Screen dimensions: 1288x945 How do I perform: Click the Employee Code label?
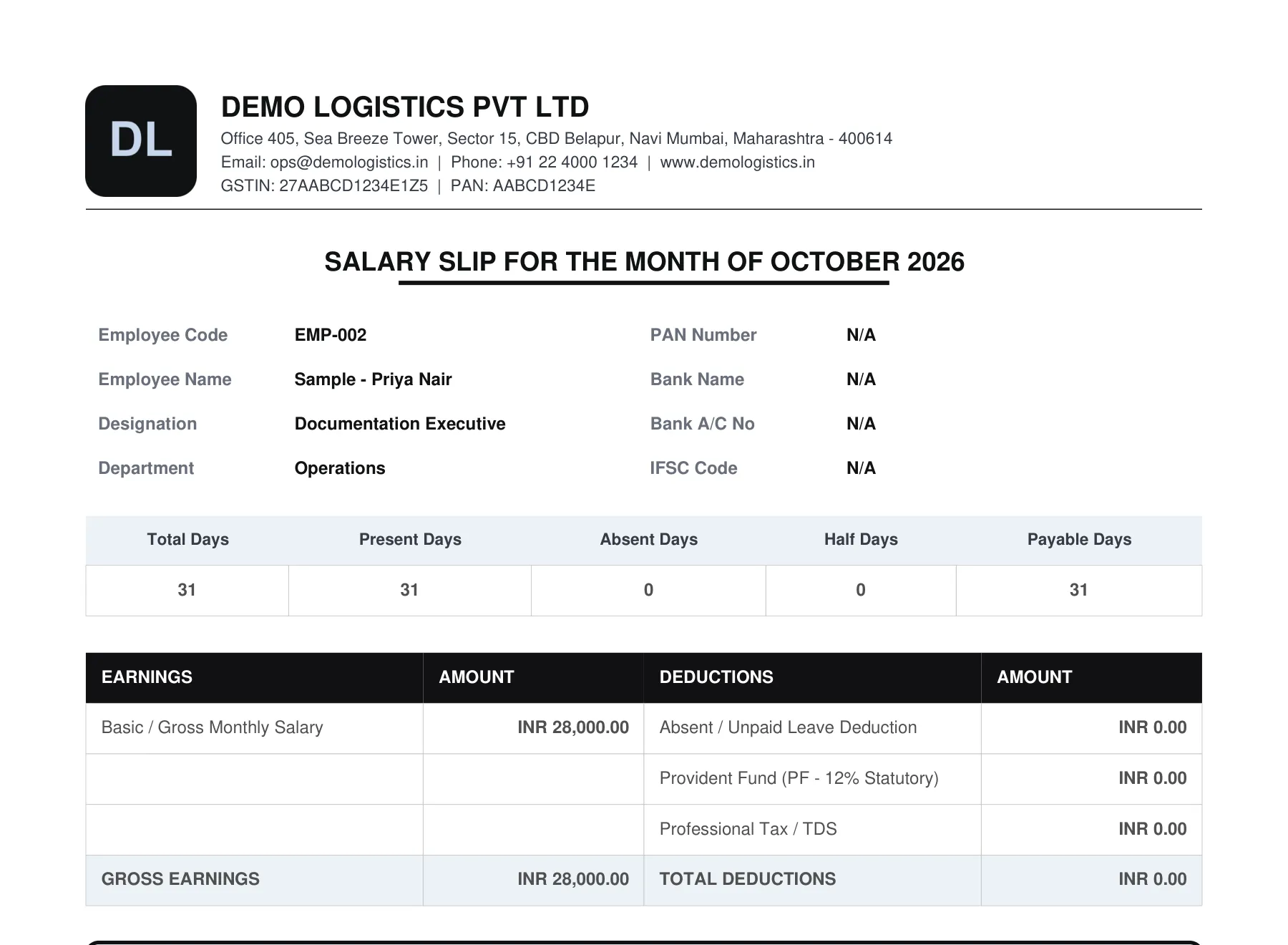163,335
